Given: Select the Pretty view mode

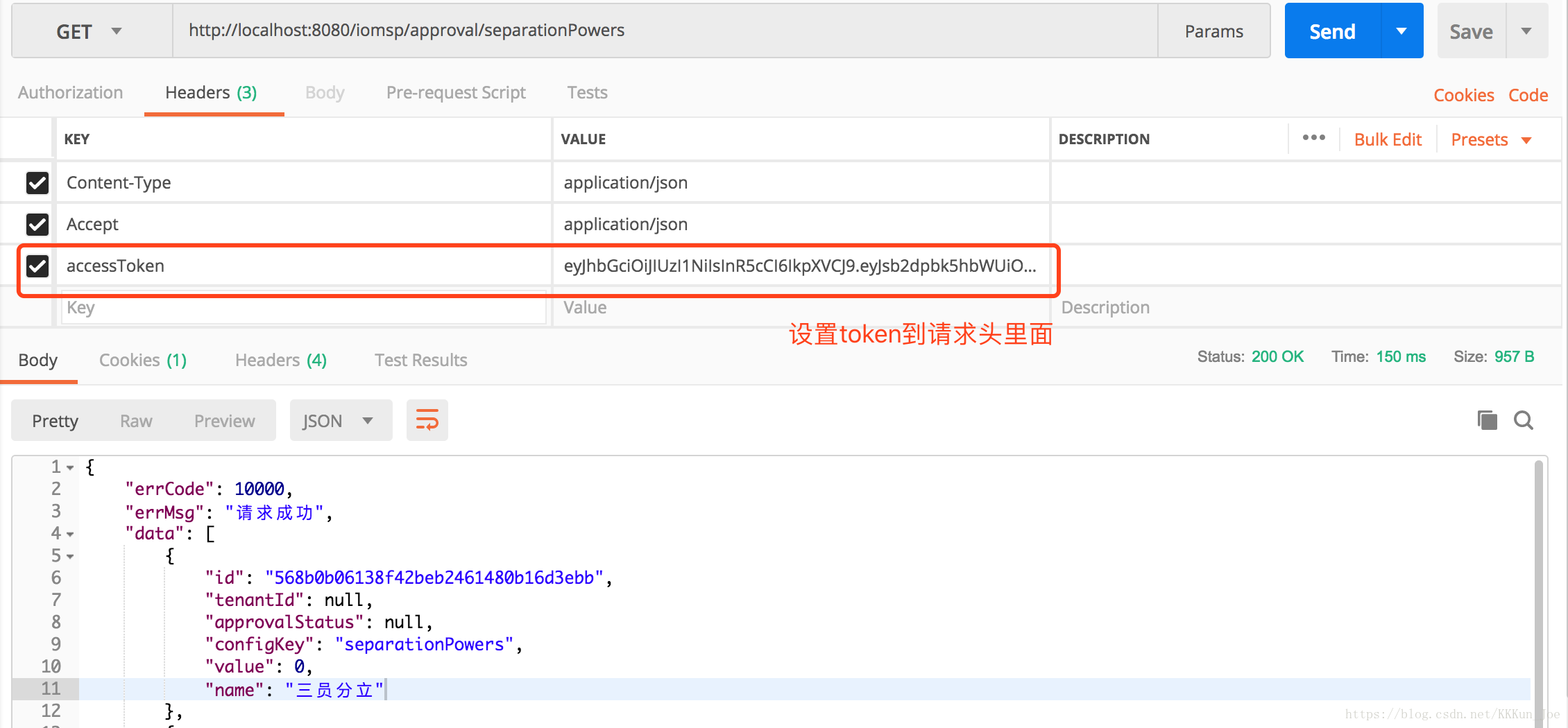Looking at the screenshot, I should [x=55, y=421].
